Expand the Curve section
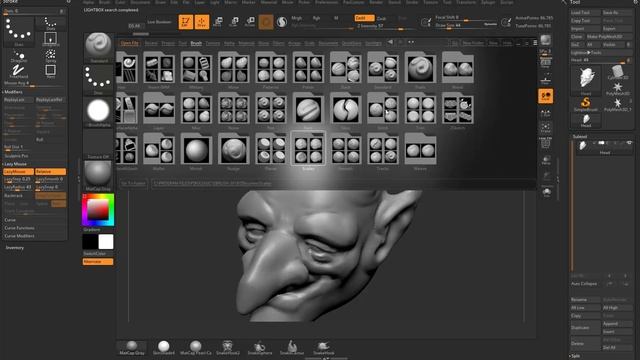This screenshot has height=360, width=640. [10, 220]
